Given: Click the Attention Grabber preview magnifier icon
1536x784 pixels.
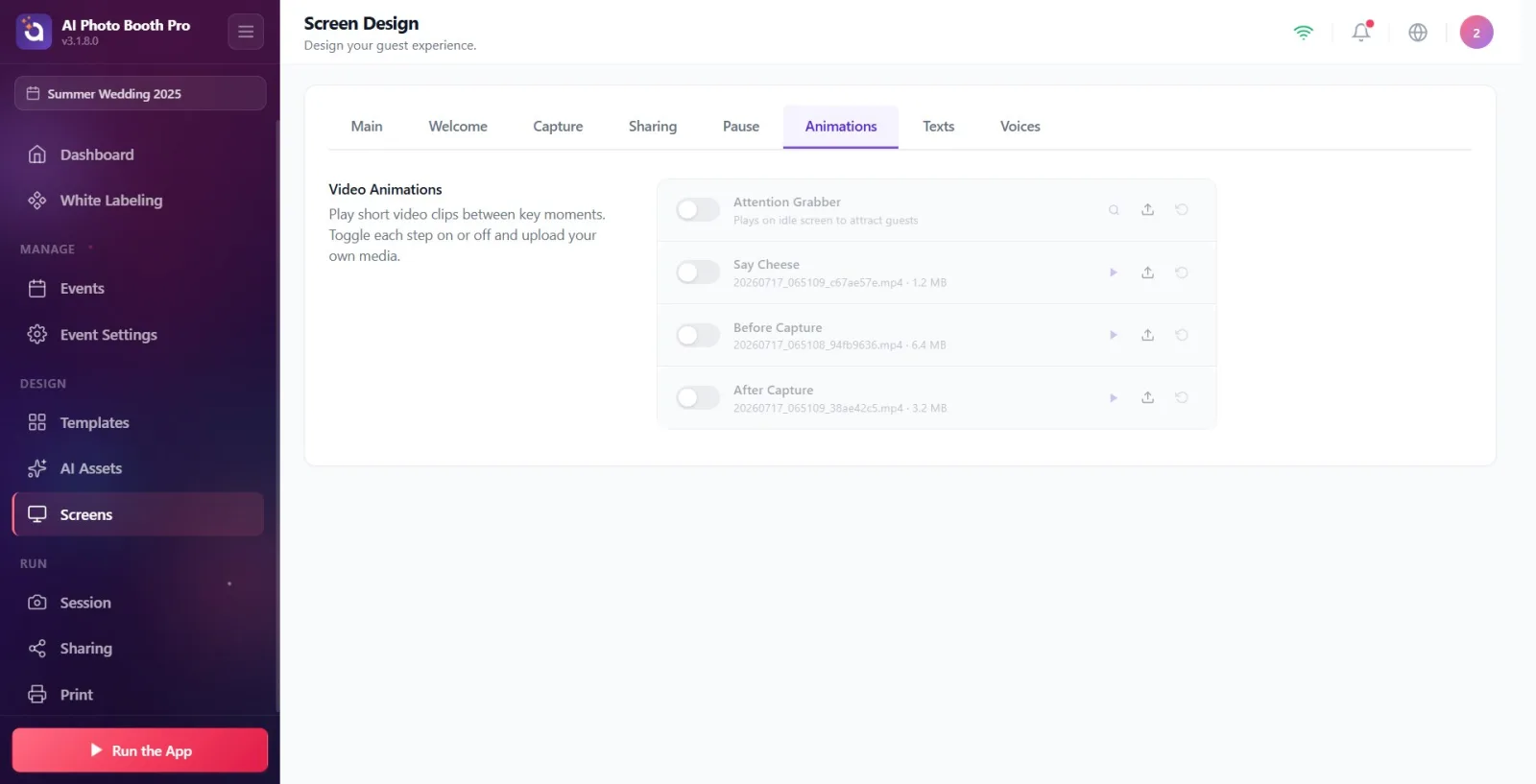Looking at the screenshot, I should [1114, 209].
